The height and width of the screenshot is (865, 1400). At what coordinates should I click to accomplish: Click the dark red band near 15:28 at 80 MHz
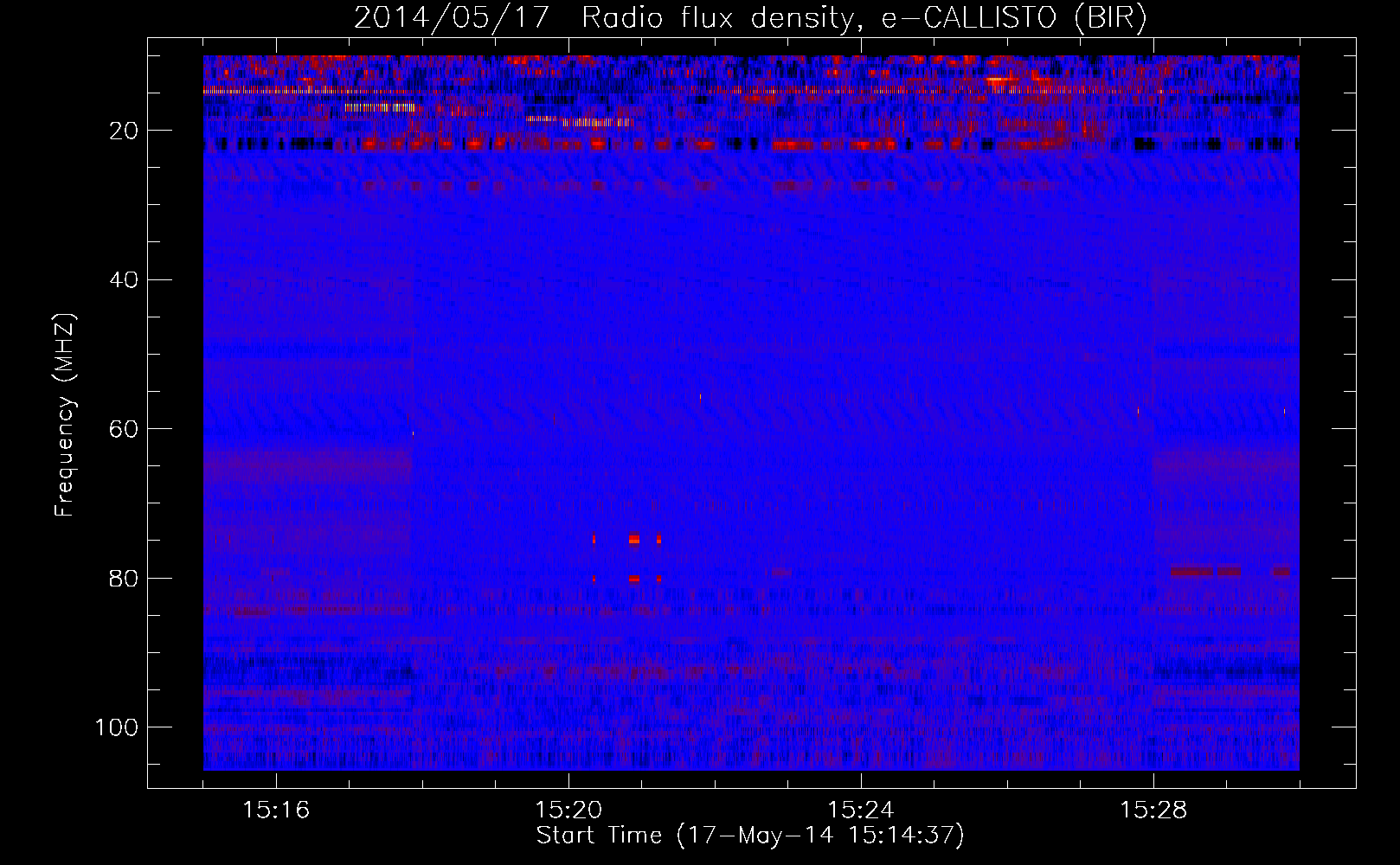pos(1191,572)
